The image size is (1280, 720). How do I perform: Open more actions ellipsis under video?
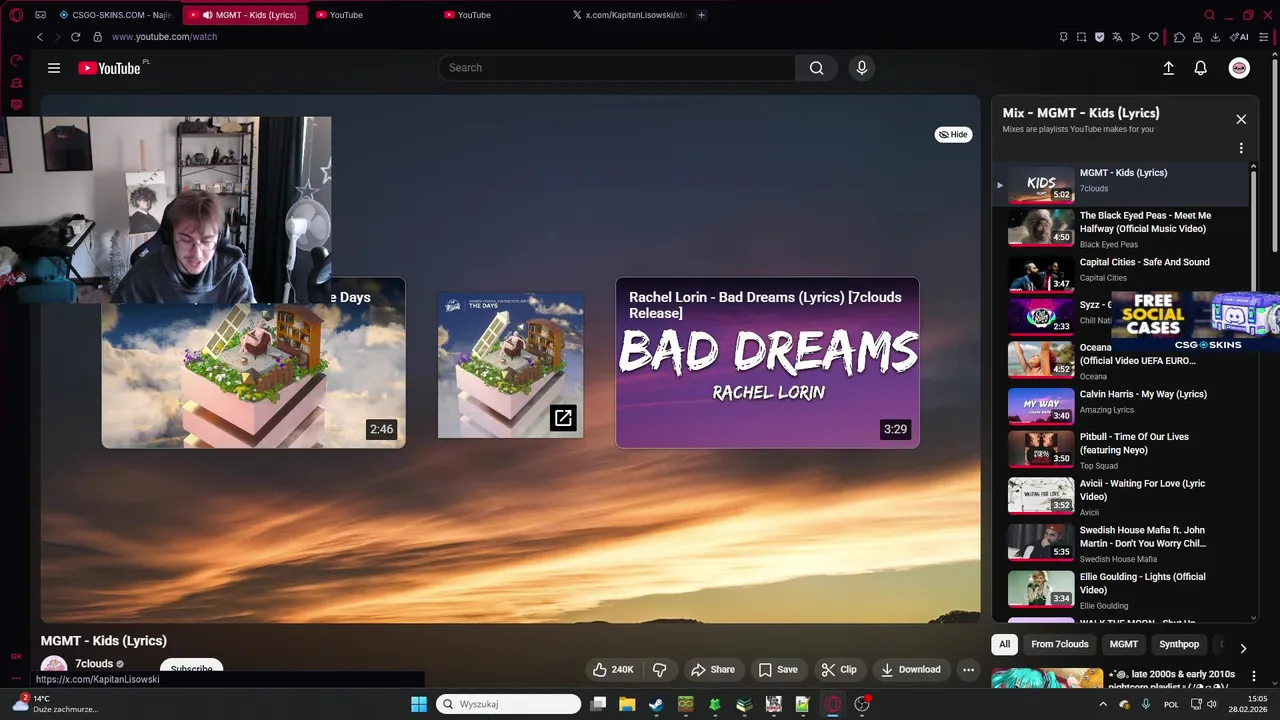(968, 669)
